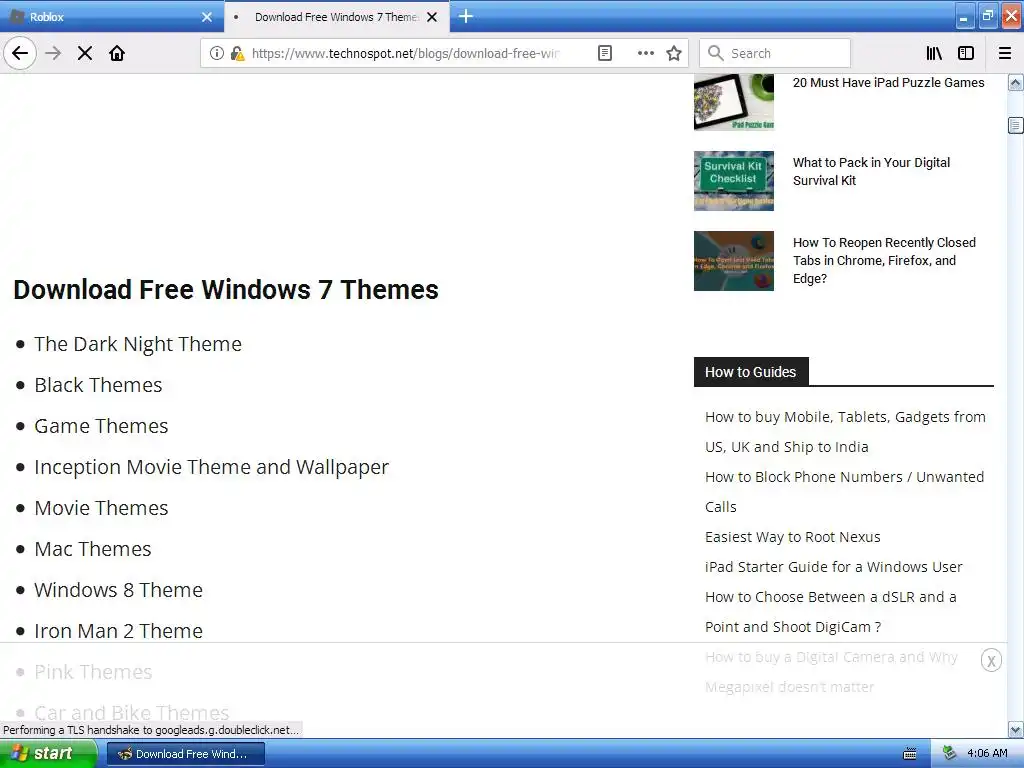The height and width of the screenshot is (768, 1024).
Task: Open the page actions three-dot menu
Action: (645, 53)
